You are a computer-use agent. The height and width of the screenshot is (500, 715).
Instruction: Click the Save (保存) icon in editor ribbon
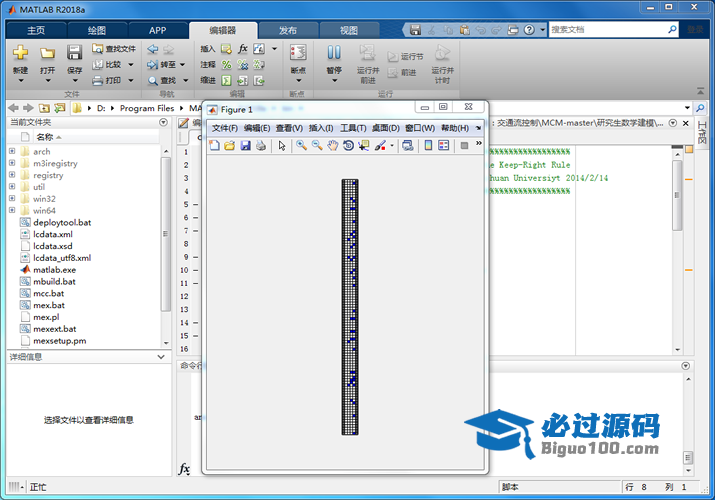tap(74, 53)
